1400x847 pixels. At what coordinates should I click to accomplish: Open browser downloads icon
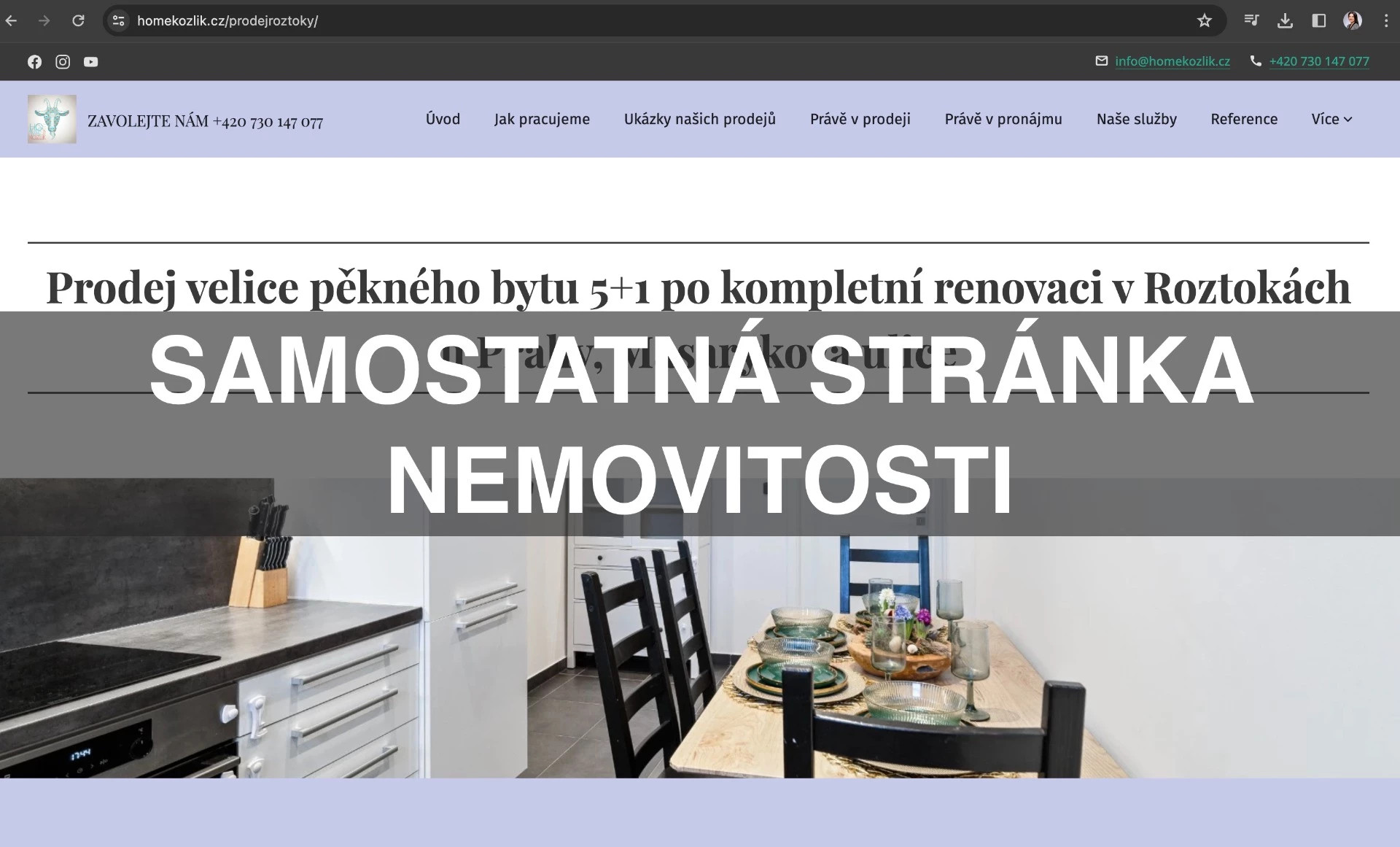click(x=1285, y=20)
